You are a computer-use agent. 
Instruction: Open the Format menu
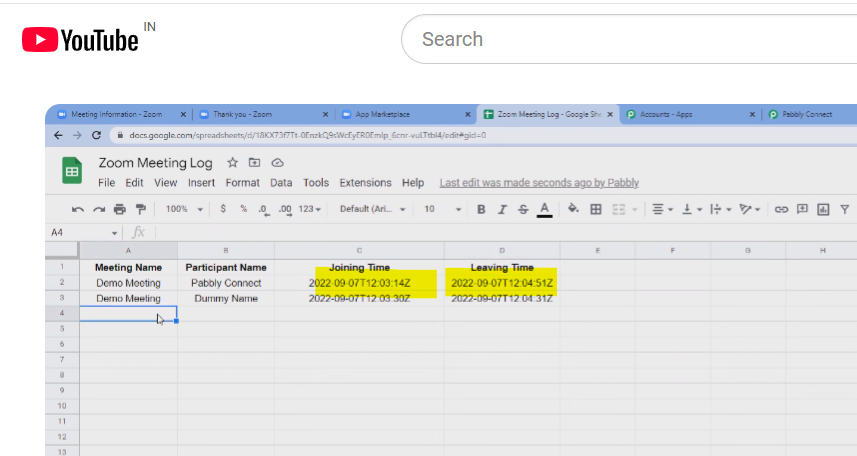[243, 183]
